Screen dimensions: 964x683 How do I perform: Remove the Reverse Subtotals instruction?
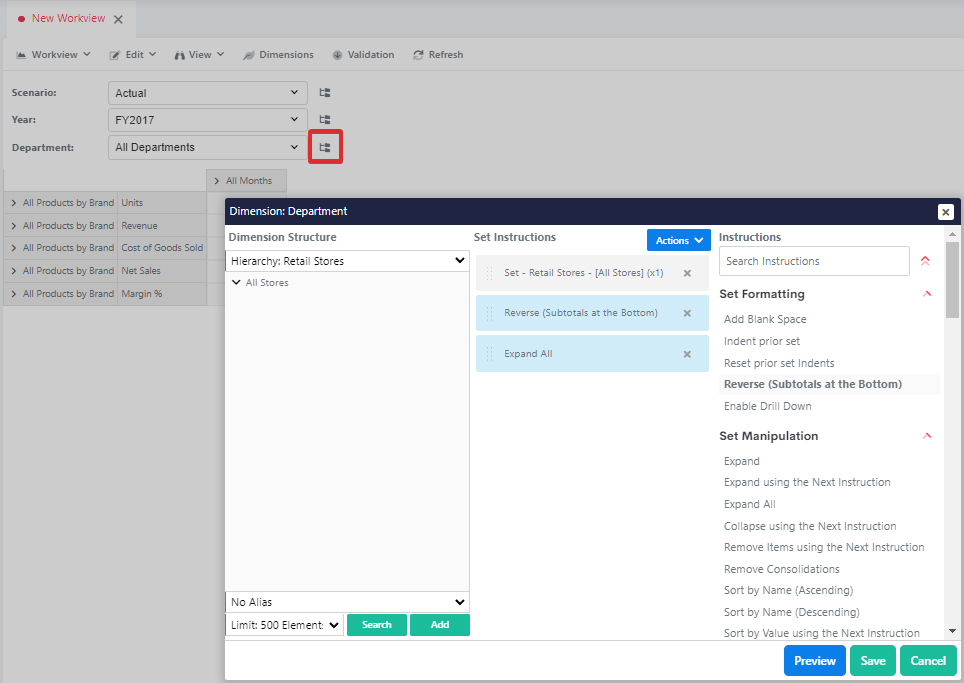(x=687, y=313)
